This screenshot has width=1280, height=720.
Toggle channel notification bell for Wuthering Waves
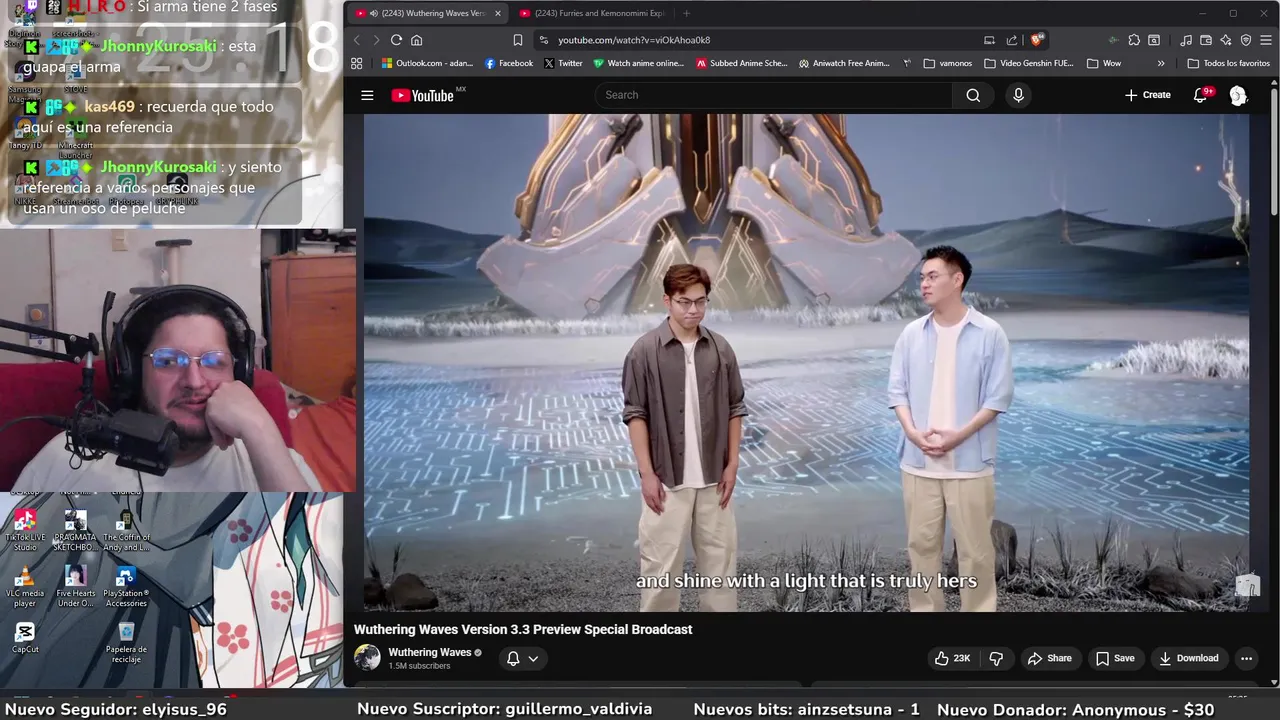513,658
